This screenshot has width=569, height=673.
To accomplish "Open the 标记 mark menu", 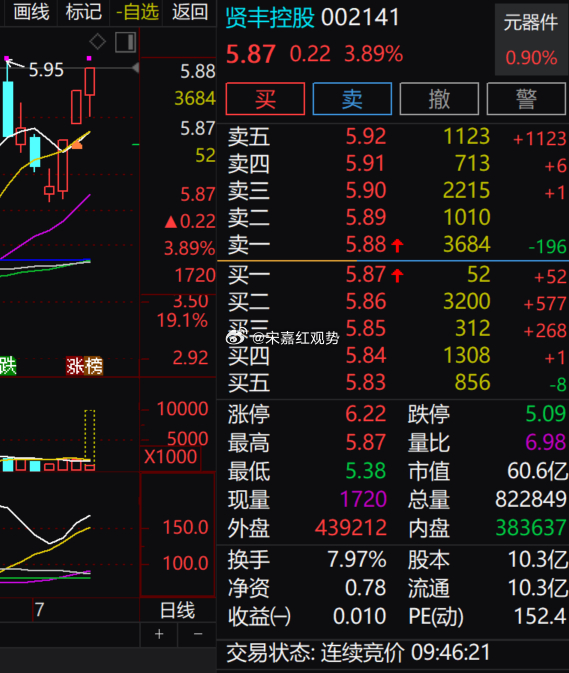I will click(x=84, y=12).
